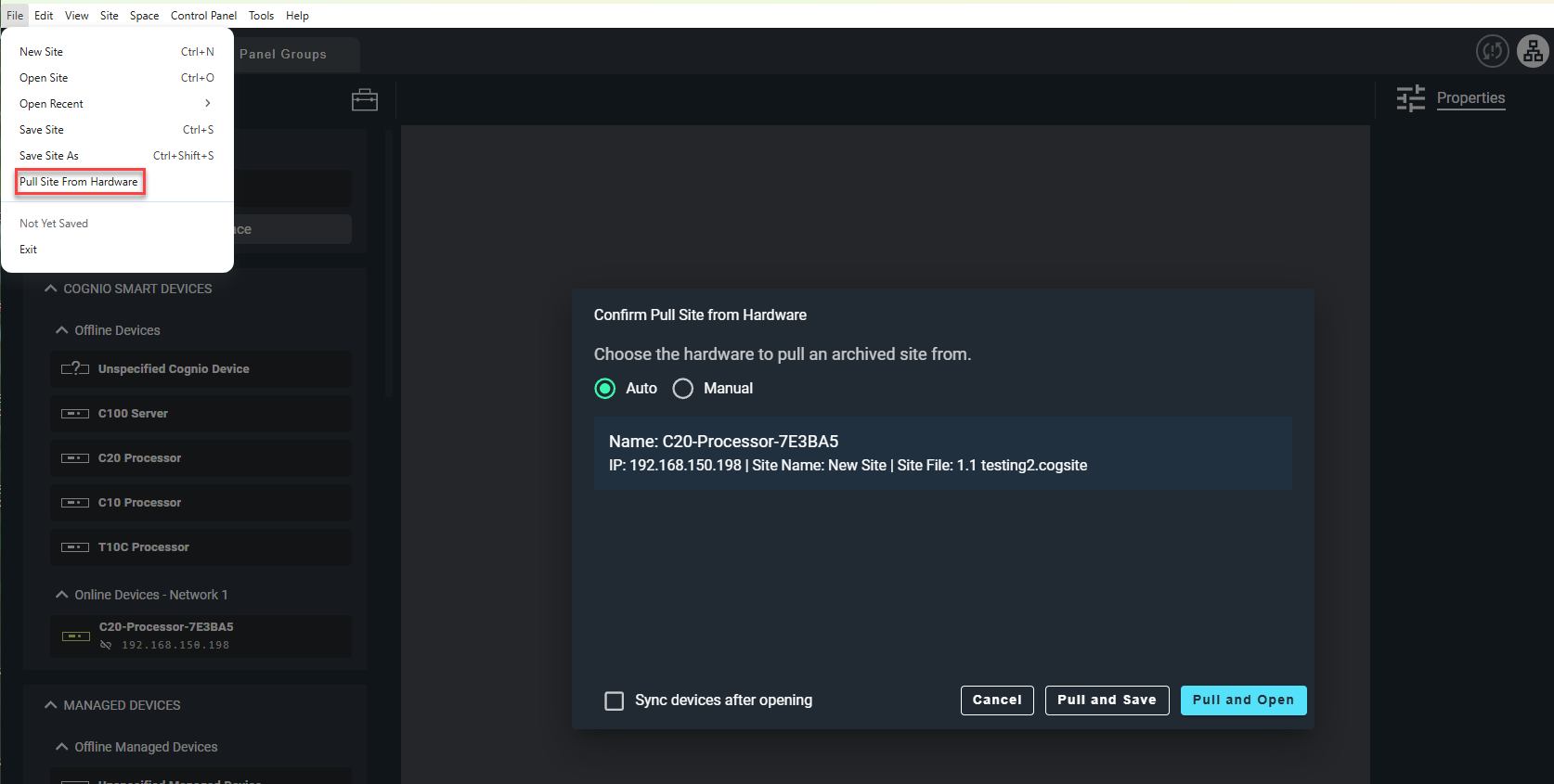Viewport: 1554px width, 784px height.
Task: Click the Cancel button
Action: [997, 700]
